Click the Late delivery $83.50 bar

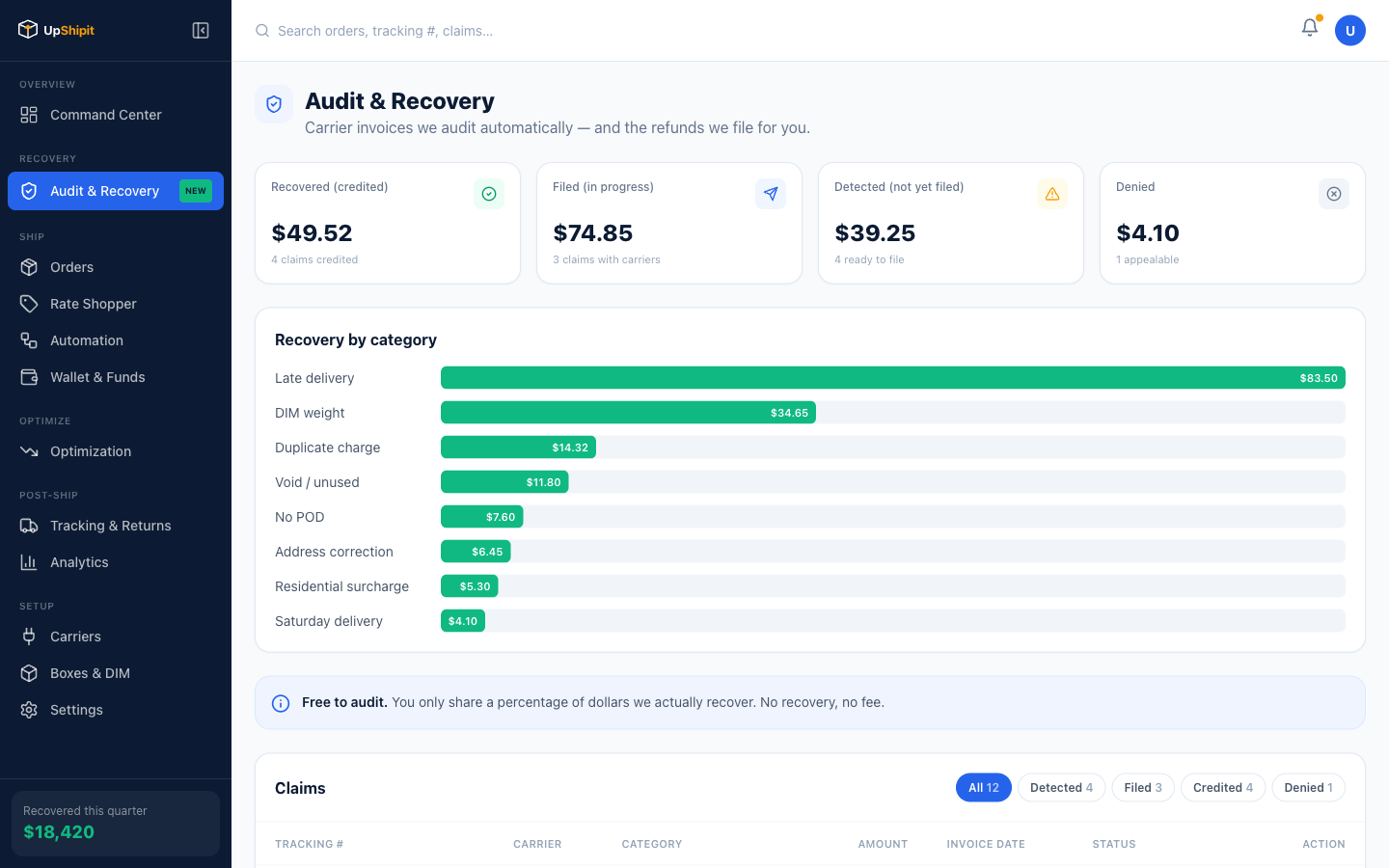pos(893,378)
